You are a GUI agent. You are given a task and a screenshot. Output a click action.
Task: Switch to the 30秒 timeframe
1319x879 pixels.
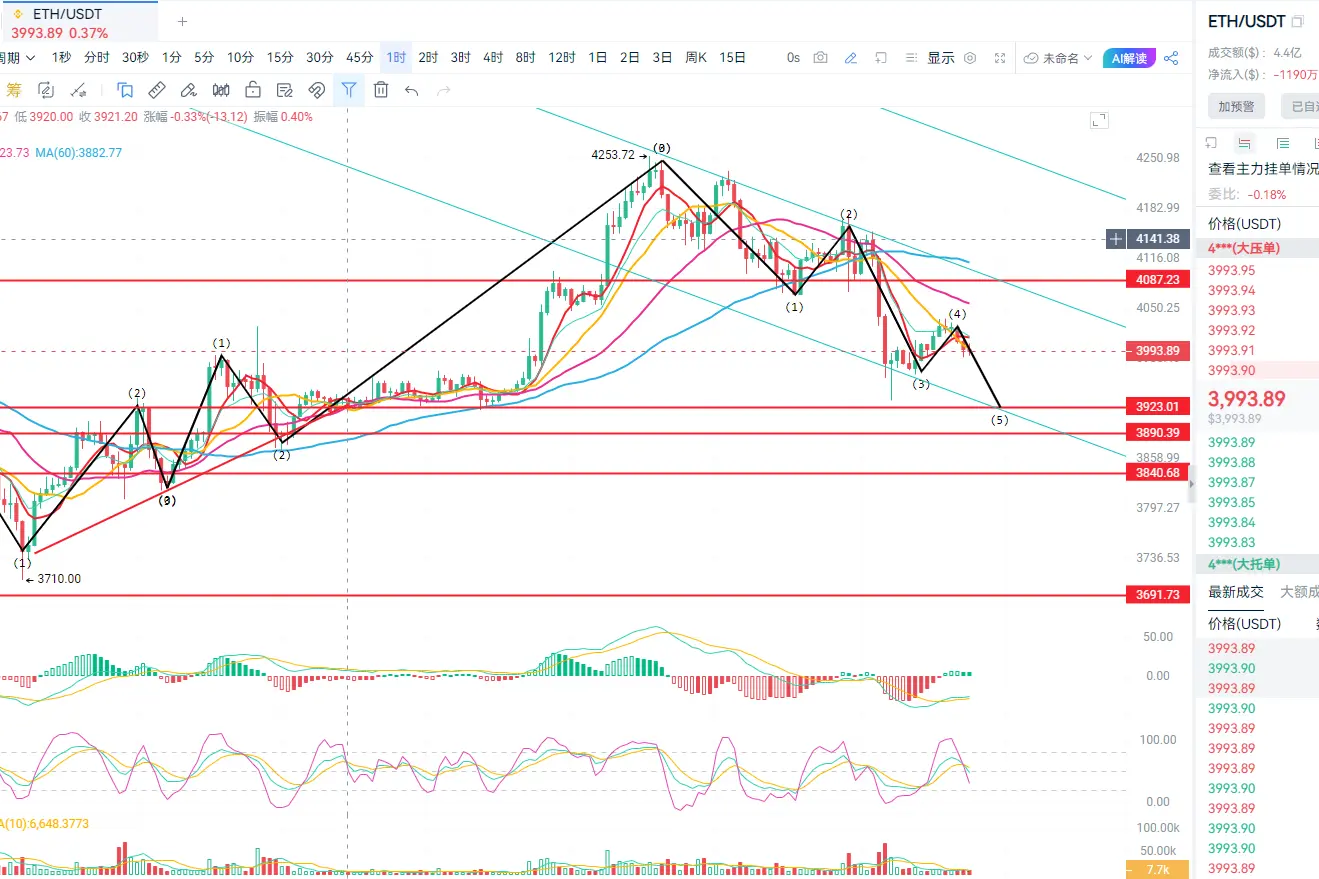tap(135, 58)
